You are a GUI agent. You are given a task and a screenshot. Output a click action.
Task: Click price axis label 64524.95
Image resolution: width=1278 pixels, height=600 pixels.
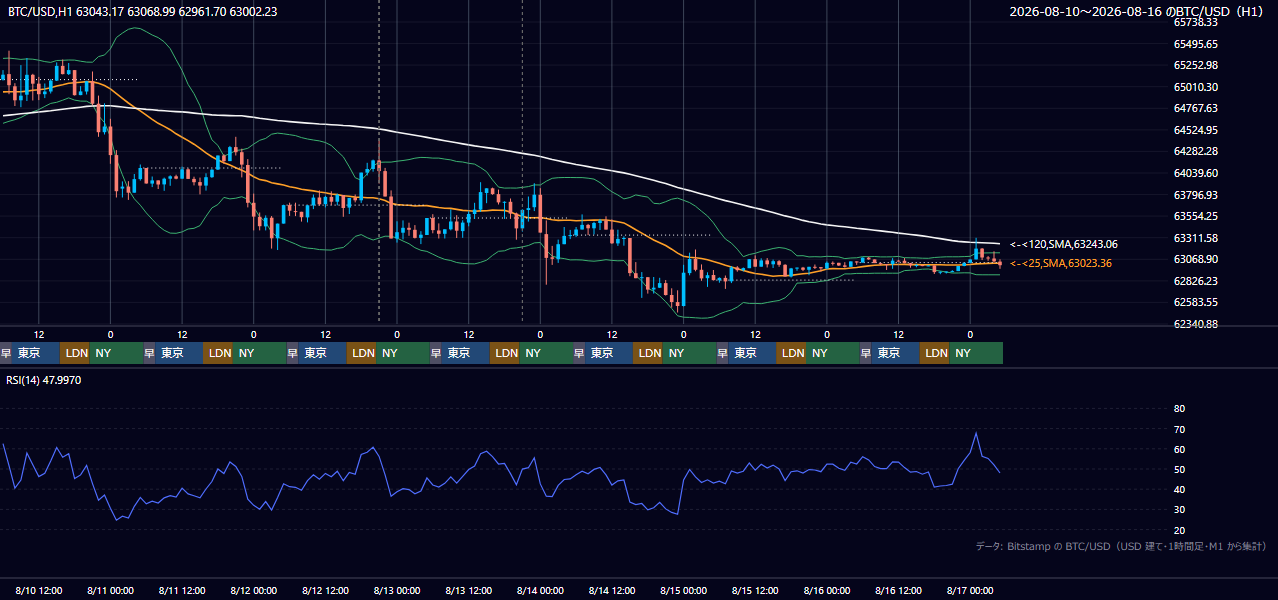[1196, 130]
